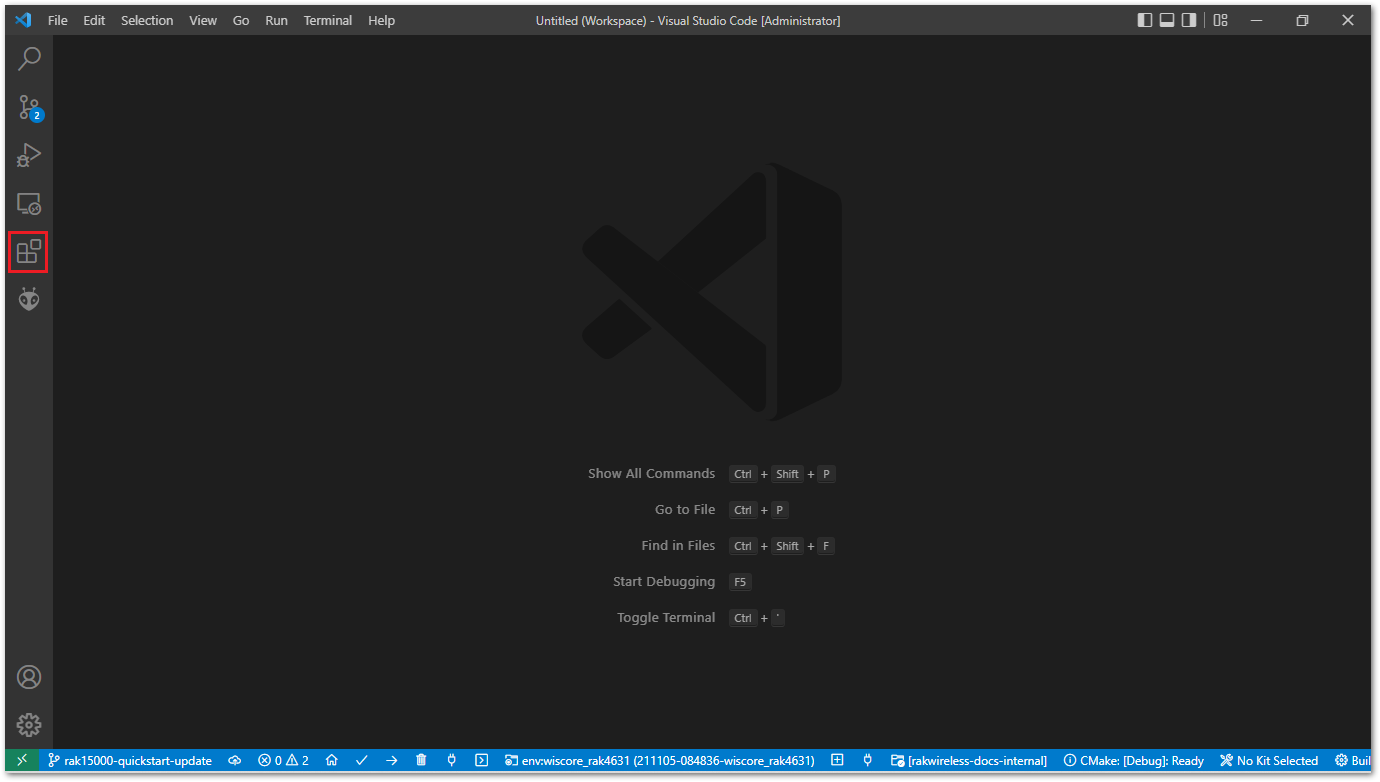The image size is (1380, 782).
Task: Restore down the Visual Studio Code window
Action: tap(1302, 20)
